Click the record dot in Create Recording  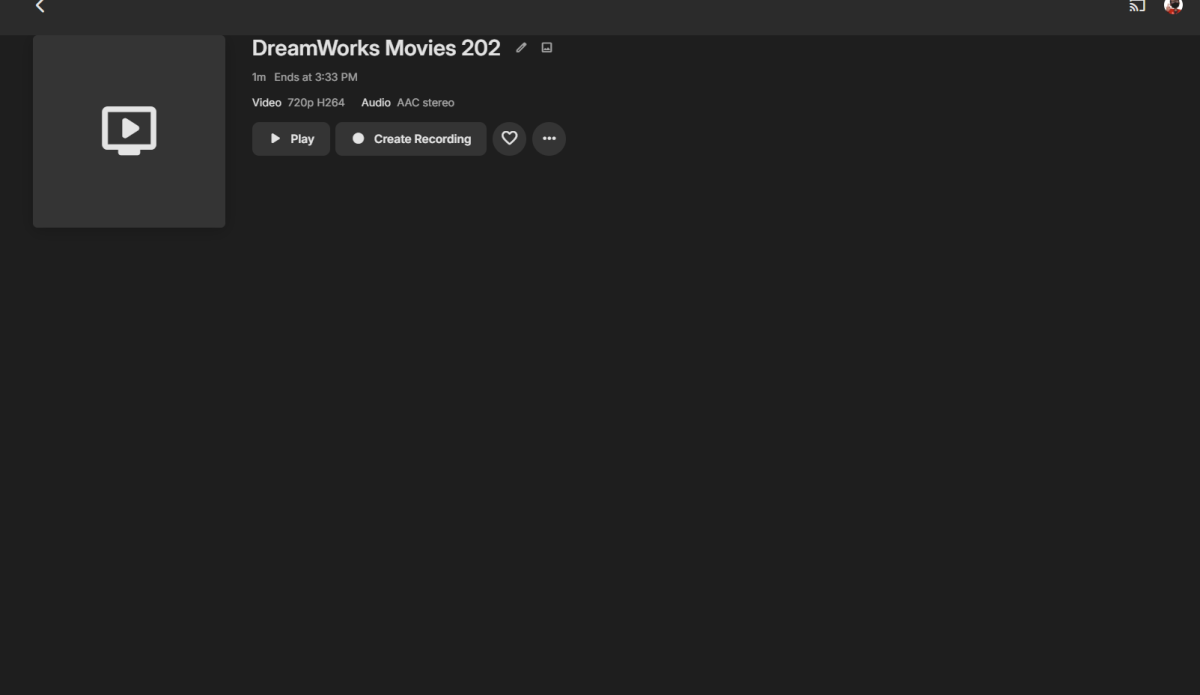pos(359,139)
